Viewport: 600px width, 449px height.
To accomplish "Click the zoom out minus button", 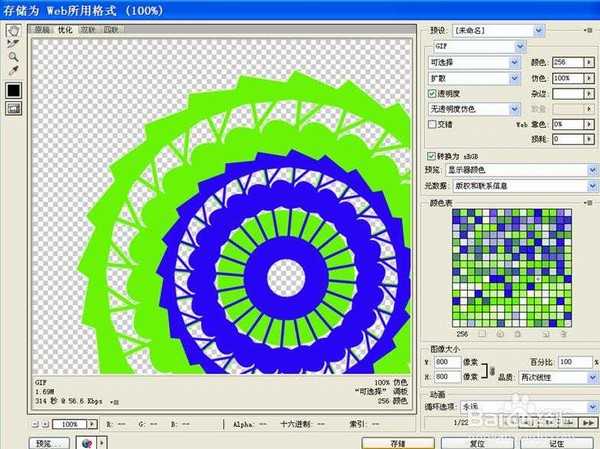I will click(x=35, y=424).
